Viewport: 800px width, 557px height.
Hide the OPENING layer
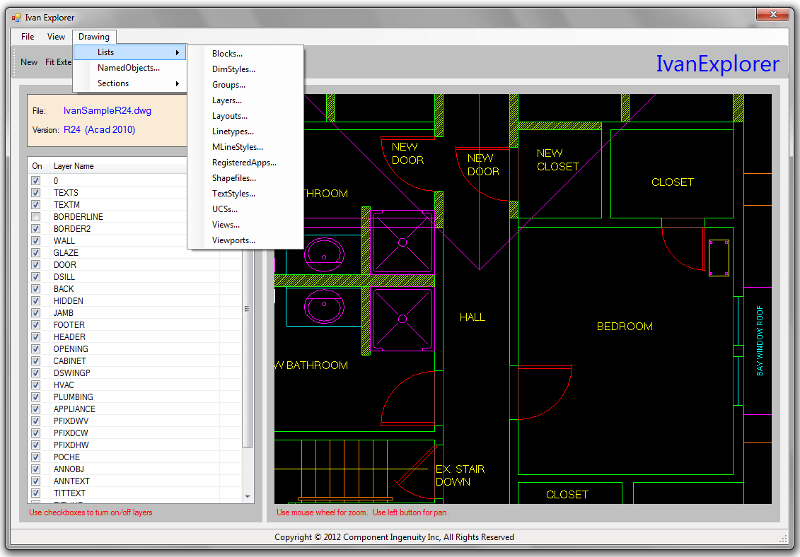(36, 349)
